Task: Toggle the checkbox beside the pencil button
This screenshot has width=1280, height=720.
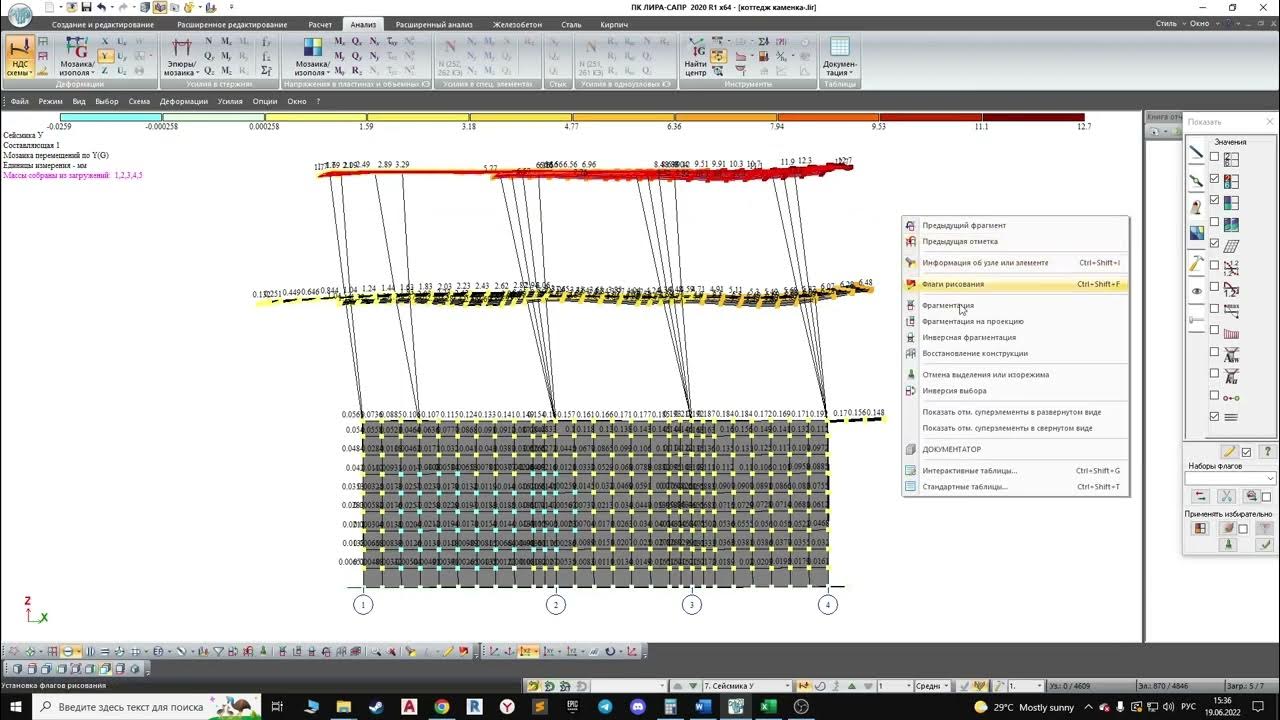Action: pos(1247,452)
